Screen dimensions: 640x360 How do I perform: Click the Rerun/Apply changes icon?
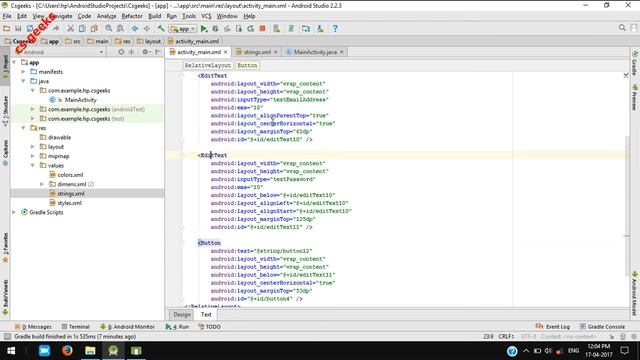click(x=251, y=29)
